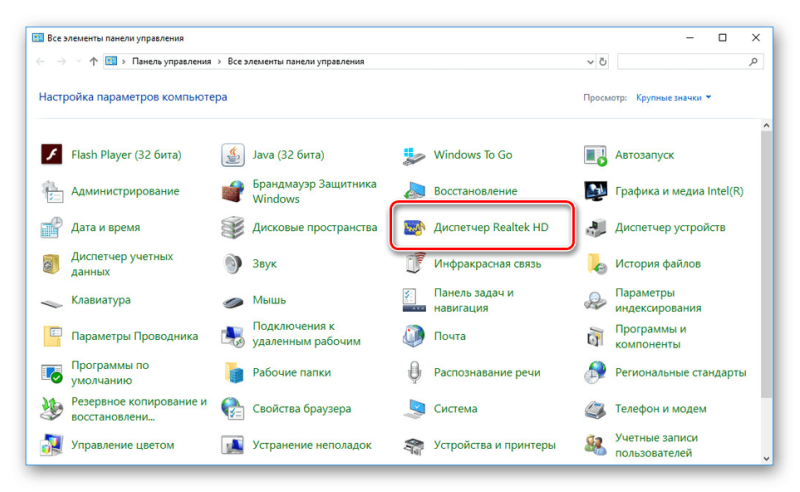Click the Все элементы панели управления breadcrumb

[x=296, y=62]
